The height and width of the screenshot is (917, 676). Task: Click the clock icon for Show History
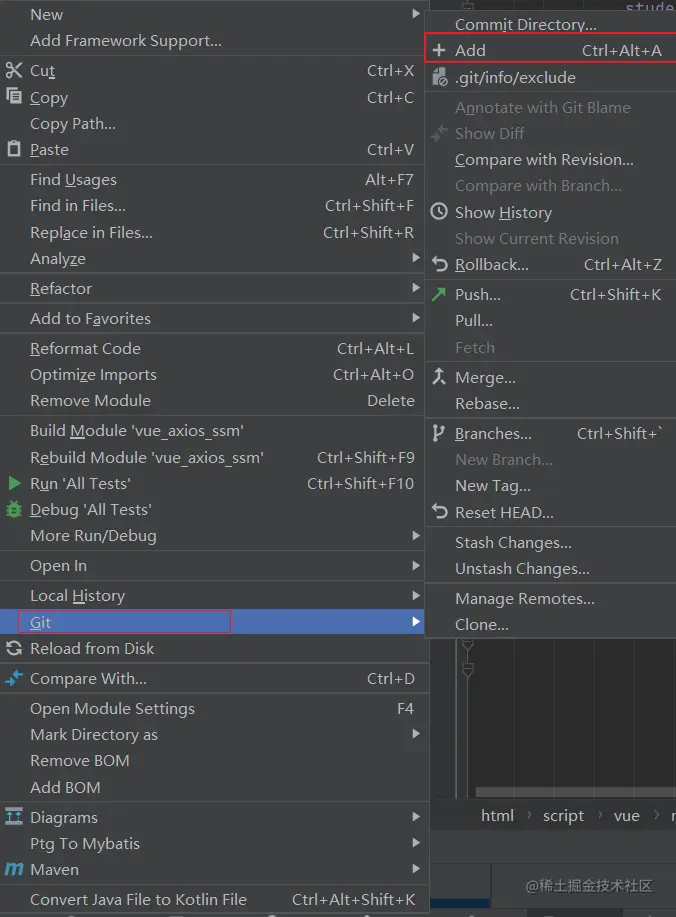tap(439, 212)
